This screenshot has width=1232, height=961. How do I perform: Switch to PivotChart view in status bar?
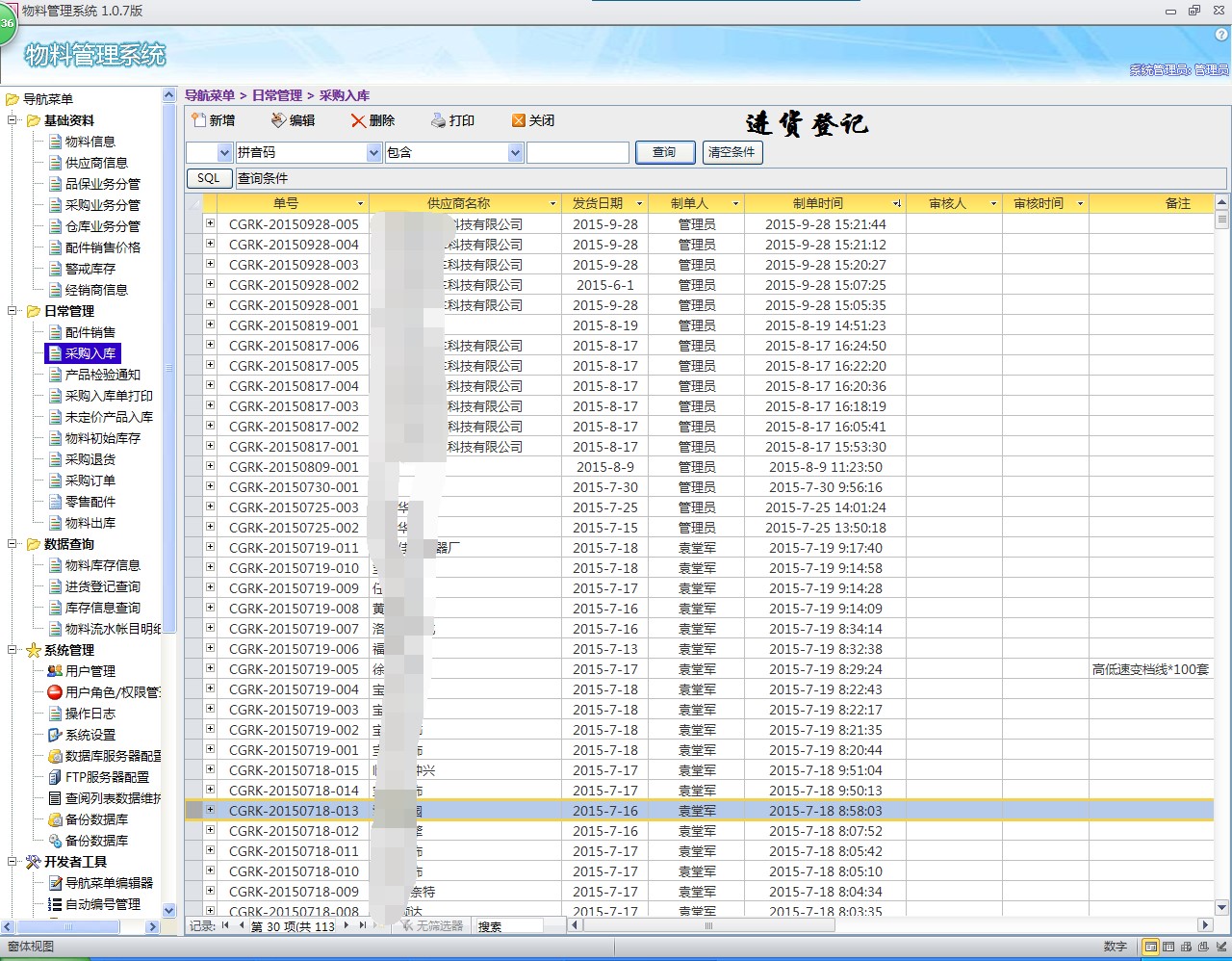[x=1203, y=948]
